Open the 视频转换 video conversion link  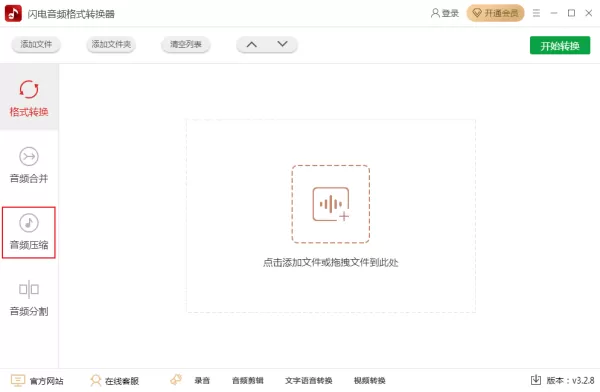click(369, 381)
